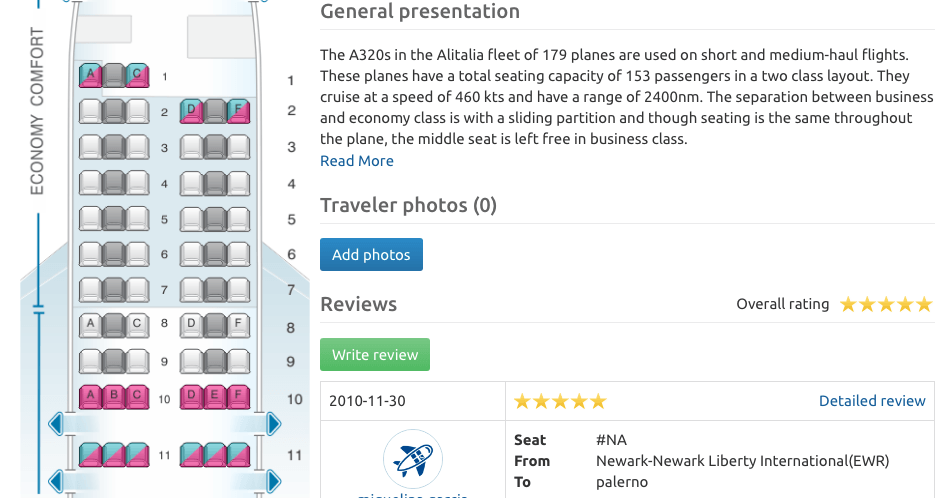Image resolution: width=949 pixels, height=498 pixels.
Task: Click the right exit arrow above row 11
Action: coord(274,425)
